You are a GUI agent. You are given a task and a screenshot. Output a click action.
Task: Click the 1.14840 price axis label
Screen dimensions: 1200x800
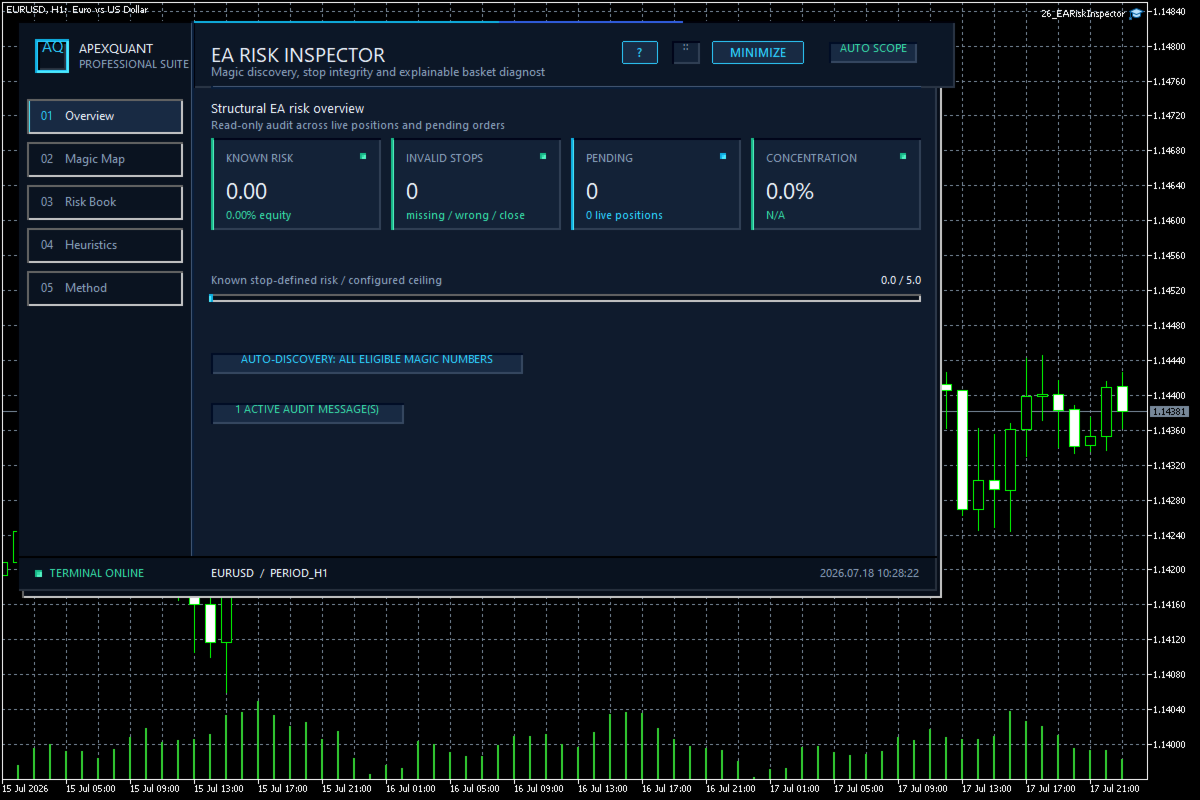(1169, 12)
